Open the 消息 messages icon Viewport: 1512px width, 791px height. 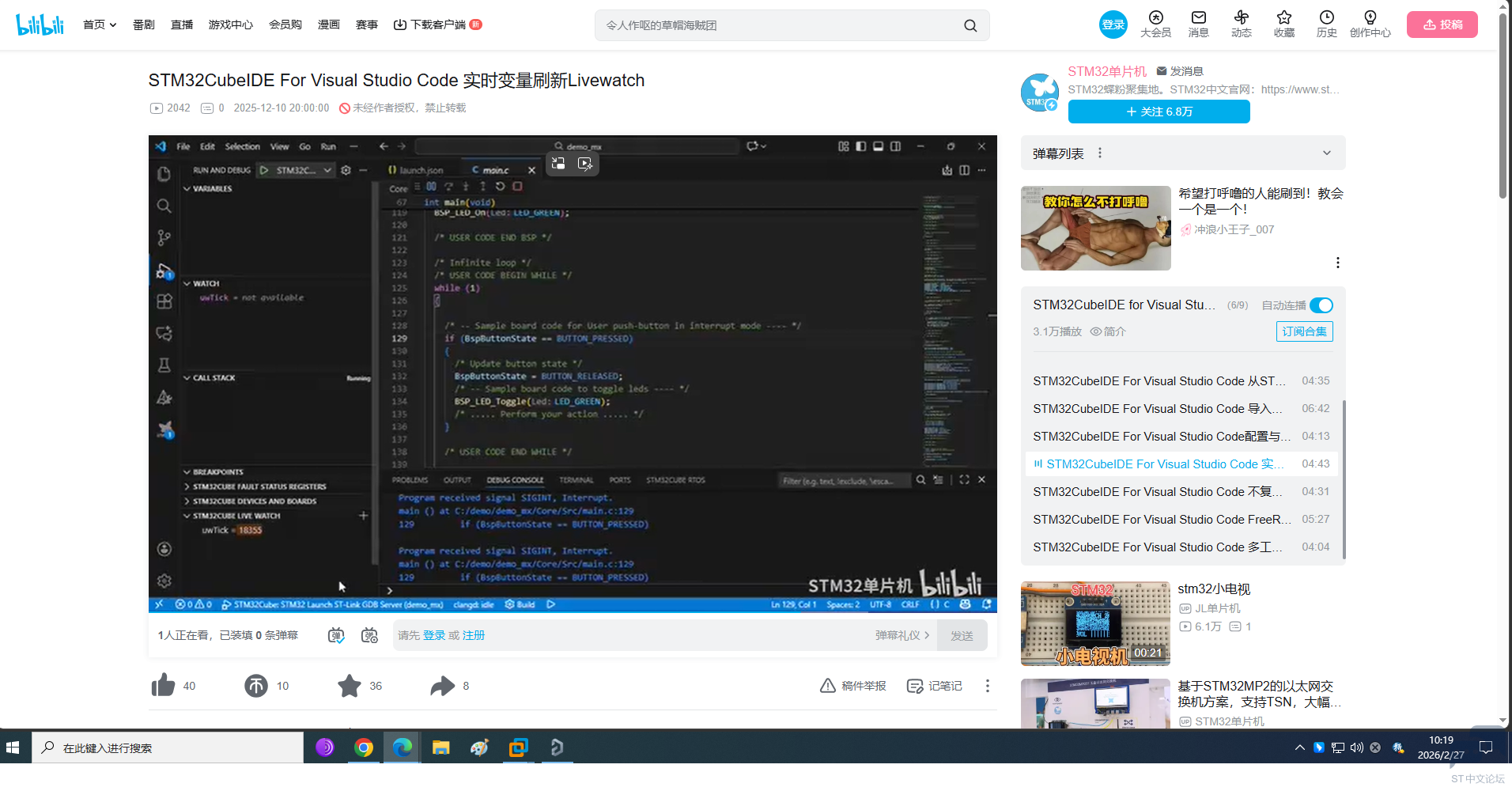point(1198,24)
